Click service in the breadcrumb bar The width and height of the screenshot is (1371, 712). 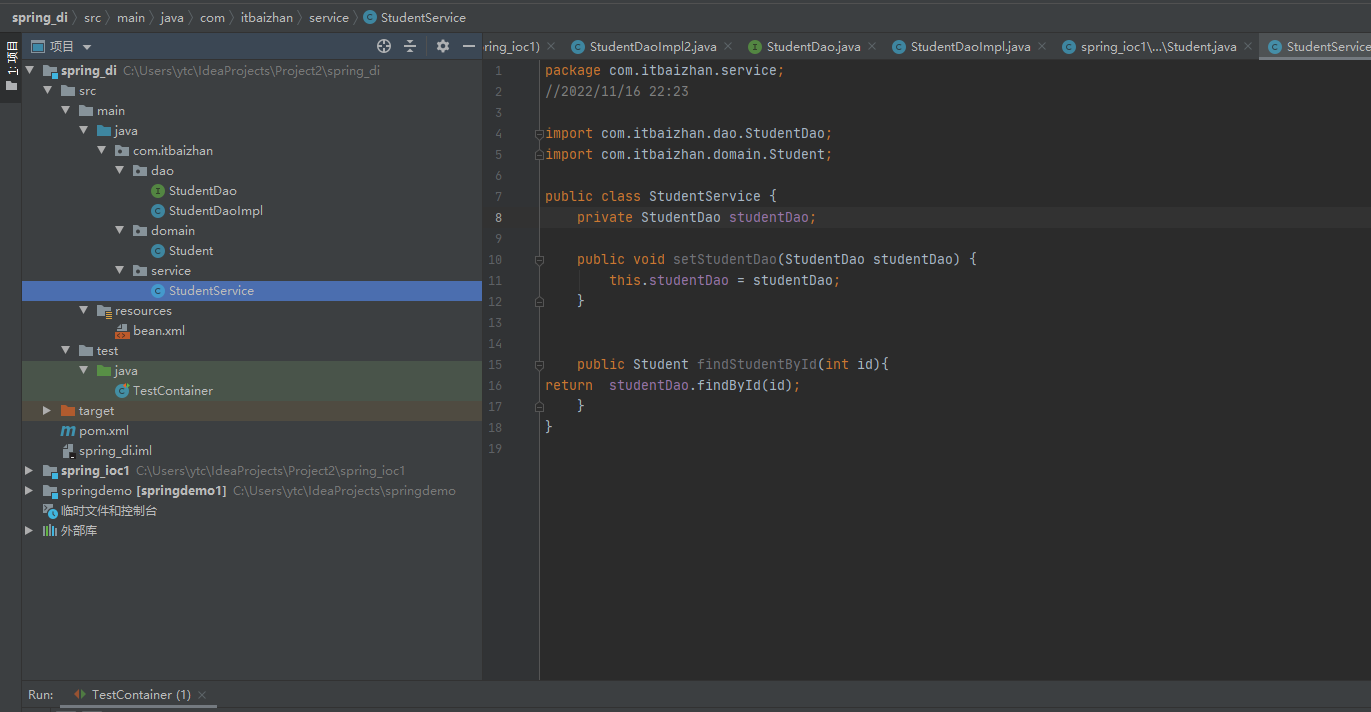(329, 17)
